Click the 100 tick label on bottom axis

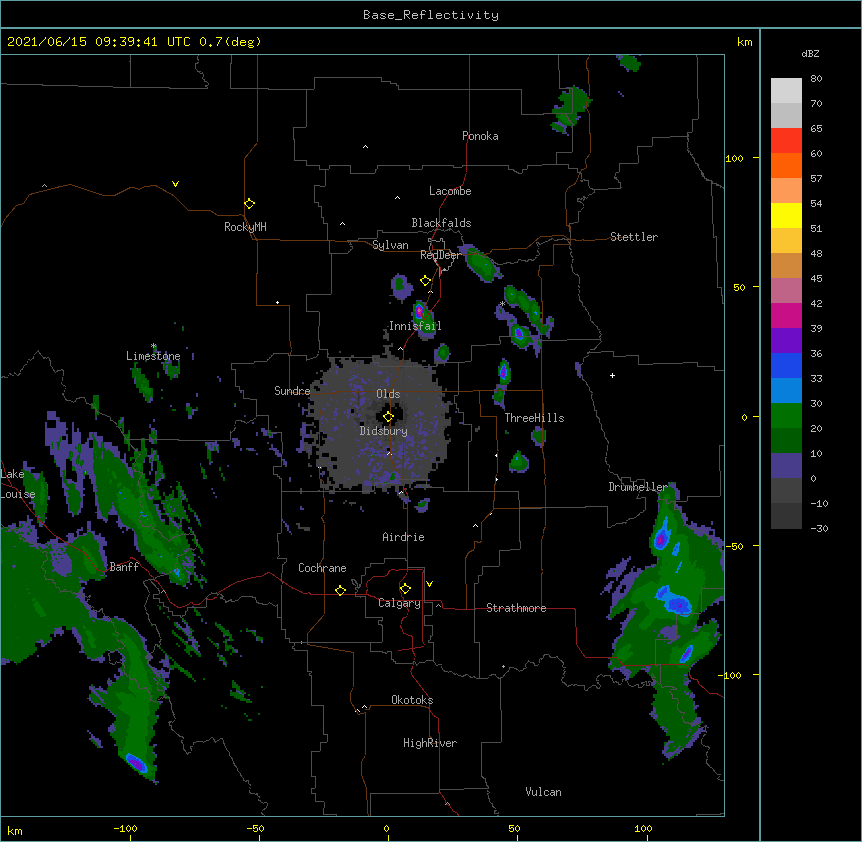[x=643, y=829]
